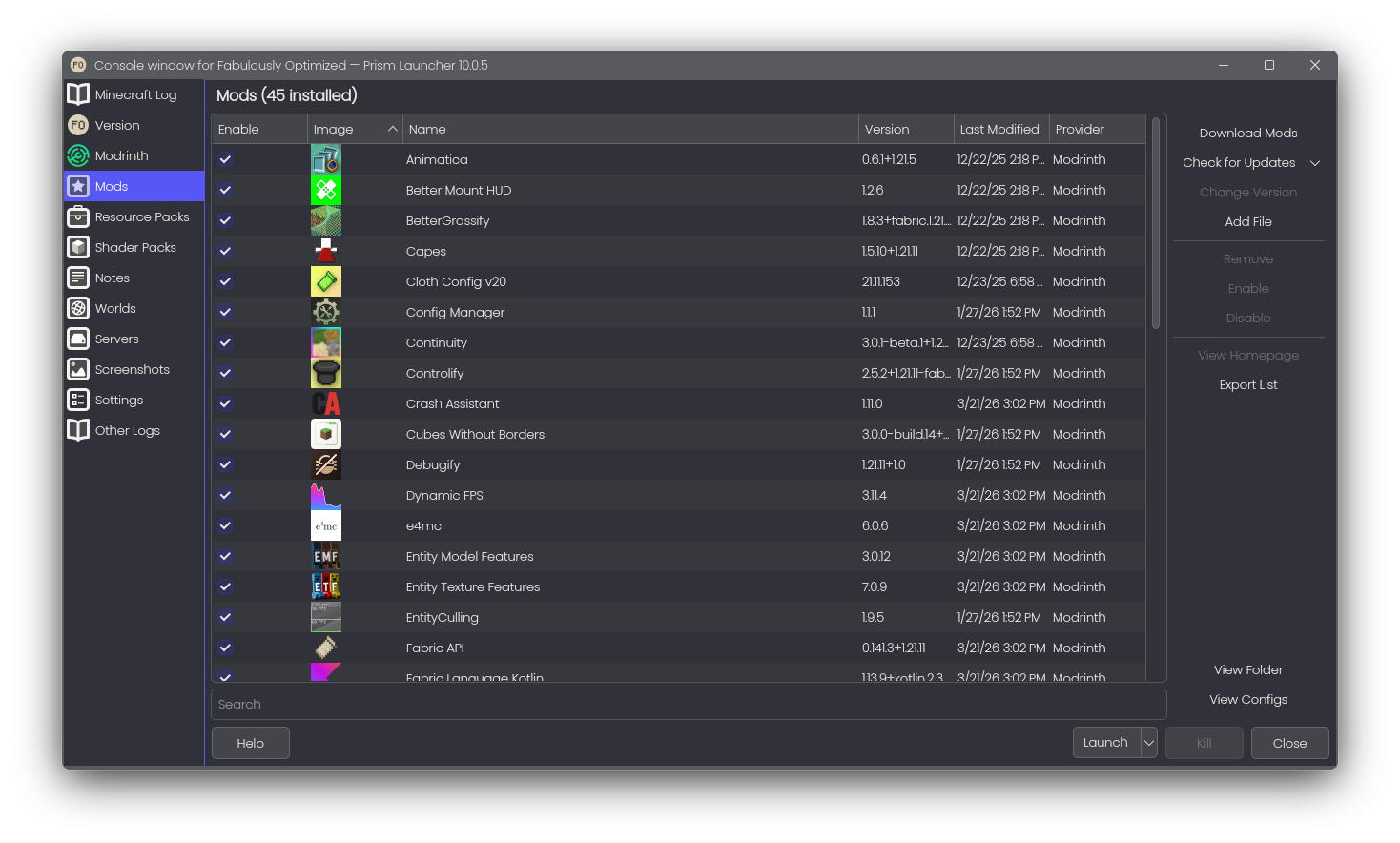The image size is (1400, 843).
Task: Click the Crash Assistant CA icon
Action: tap(326, 403)
